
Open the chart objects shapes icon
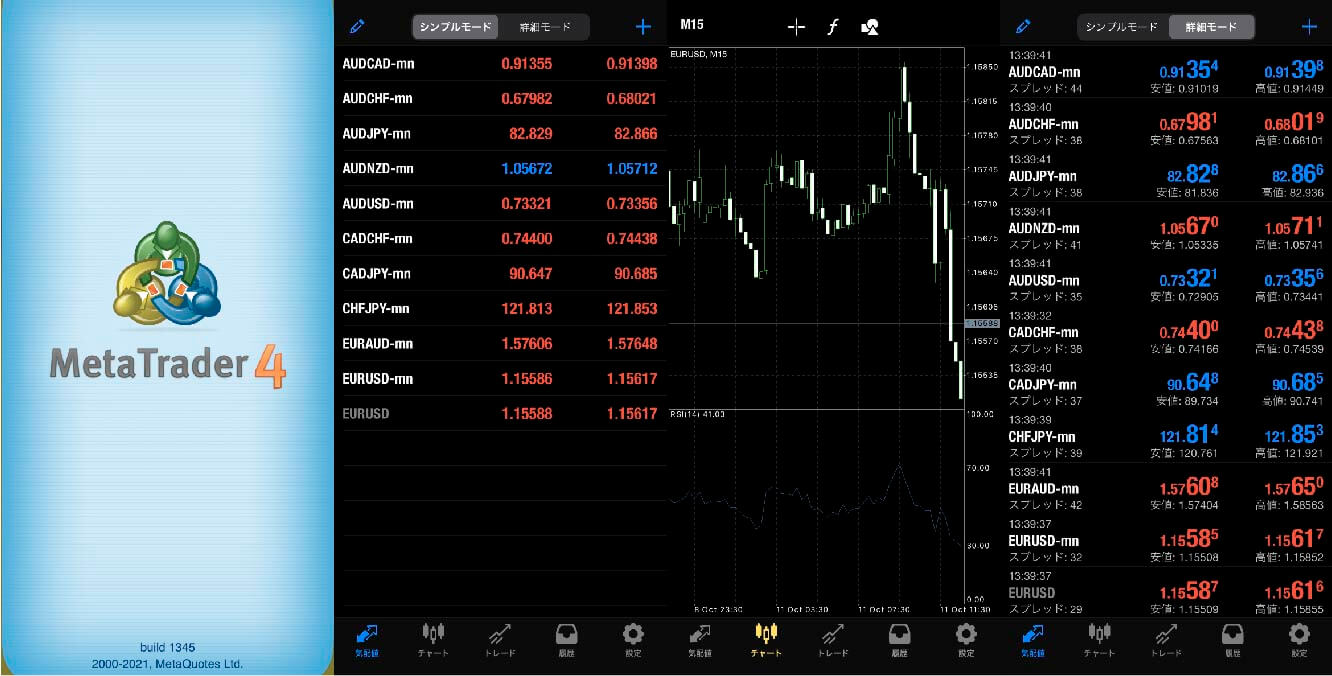pyautogui.click(x=869, y=27)
